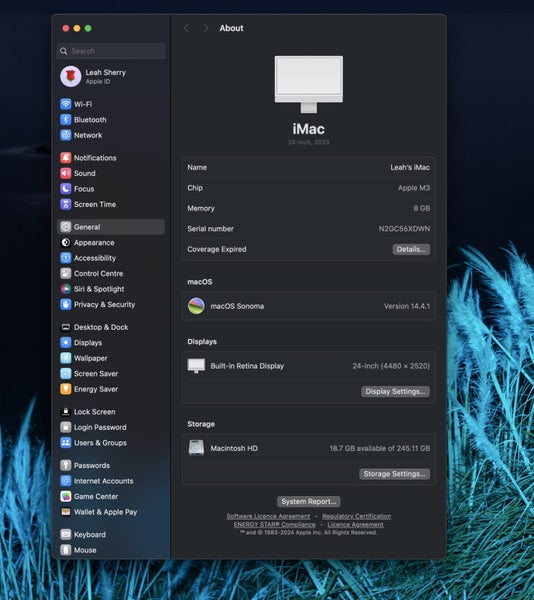Select the Energy Saver bulb icon
The image size is (534, 600).
coord(66,389)
